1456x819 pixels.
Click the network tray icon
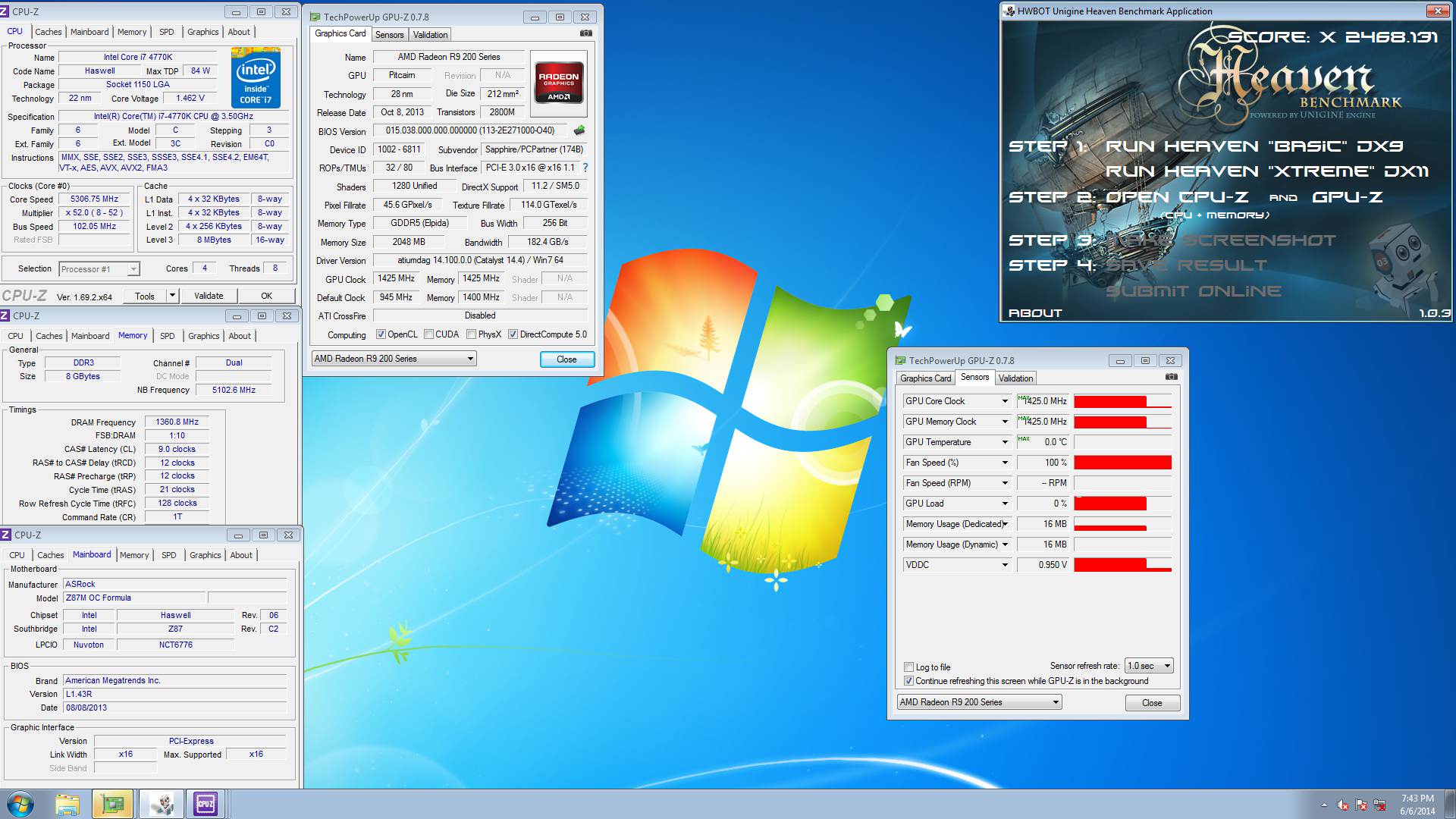pyautogui.click(x=1380, y=805)
